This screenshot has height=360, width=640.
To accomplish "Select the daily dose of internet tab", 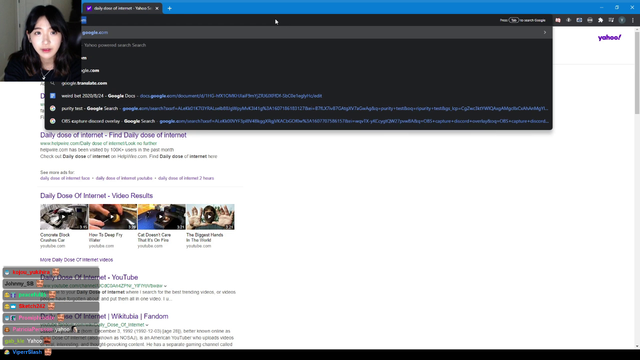I will pyautogui.click(x=122, y=8).
